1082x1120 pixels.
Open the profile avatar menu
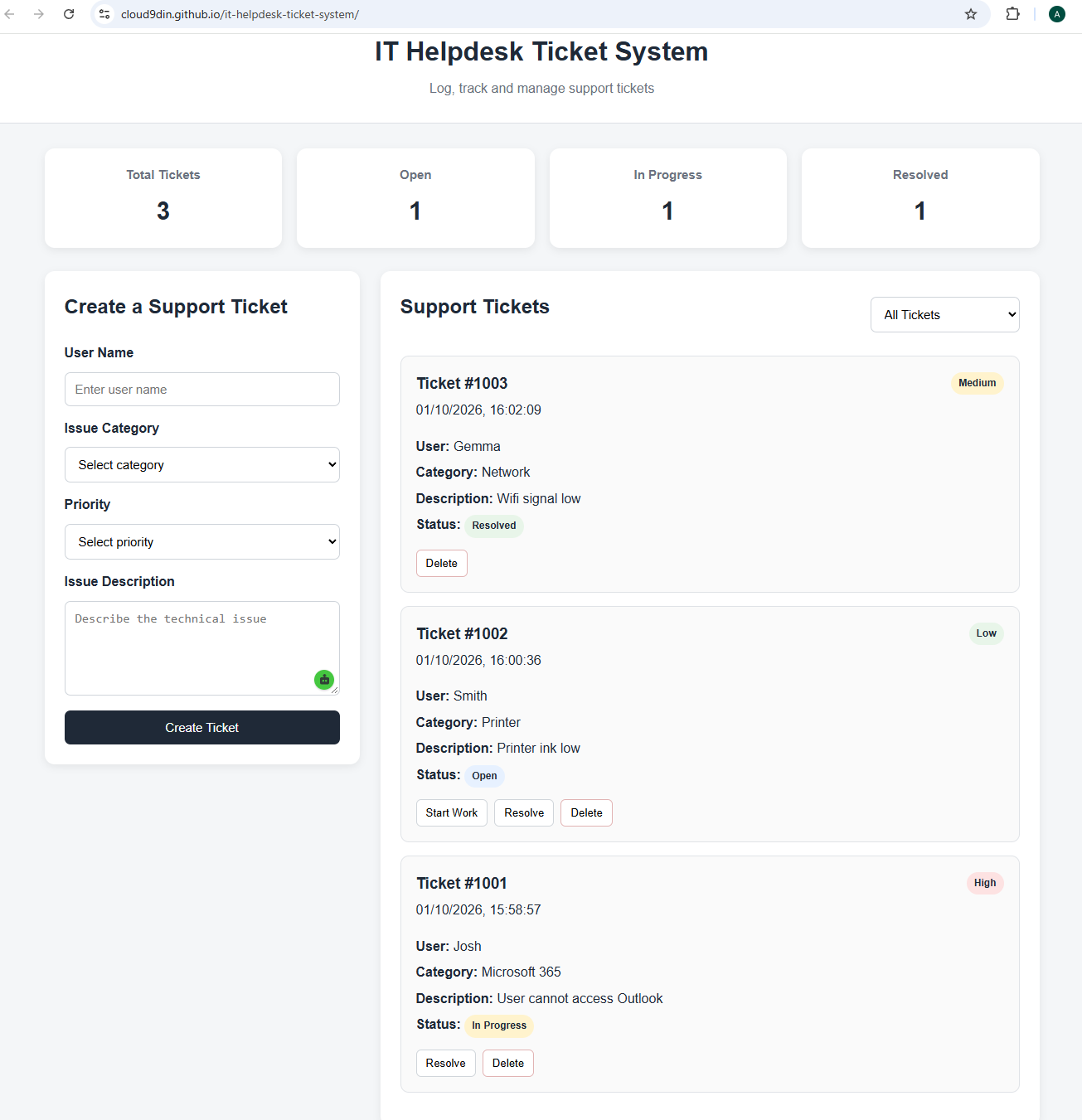coord(1057,14)
